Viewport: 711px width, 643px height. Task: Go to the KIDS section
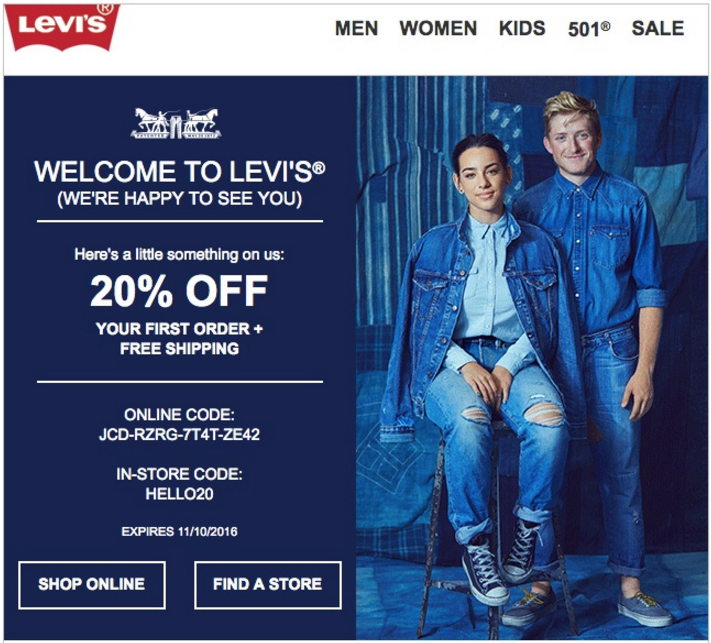click(522, 29)
